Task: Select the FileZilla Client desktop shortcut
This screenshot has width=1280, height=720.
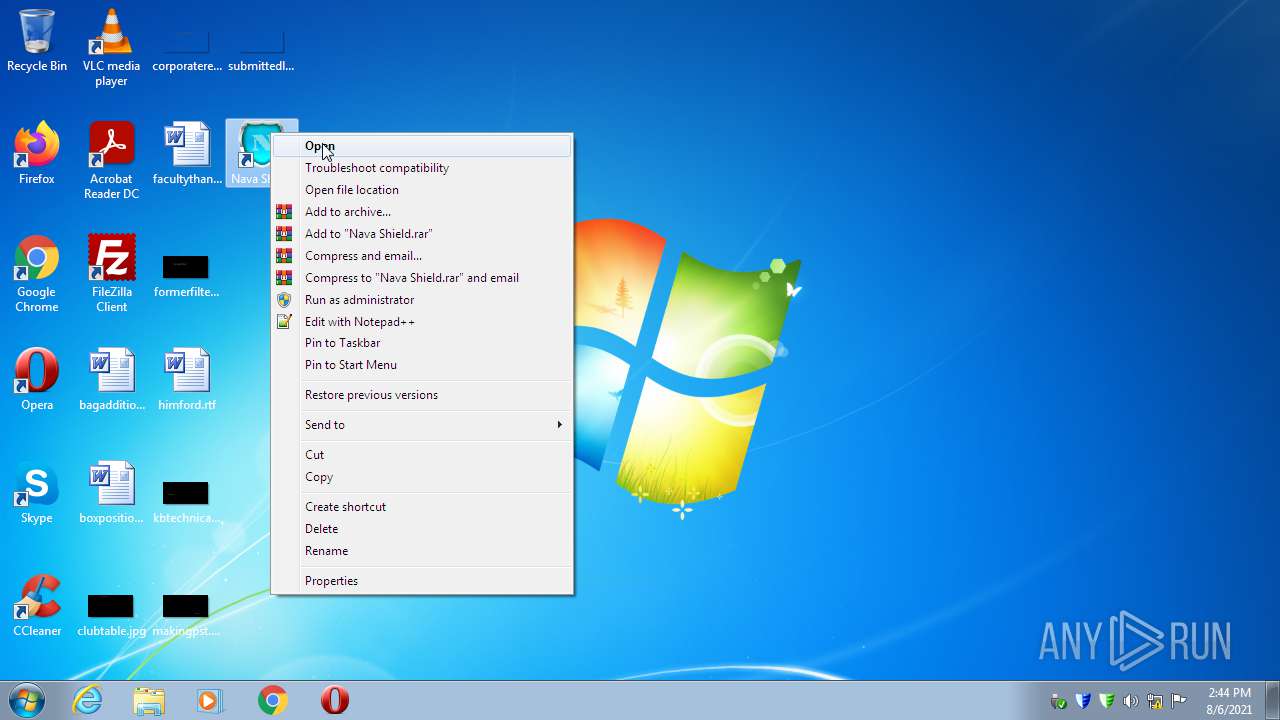Action: pos(111,274)
